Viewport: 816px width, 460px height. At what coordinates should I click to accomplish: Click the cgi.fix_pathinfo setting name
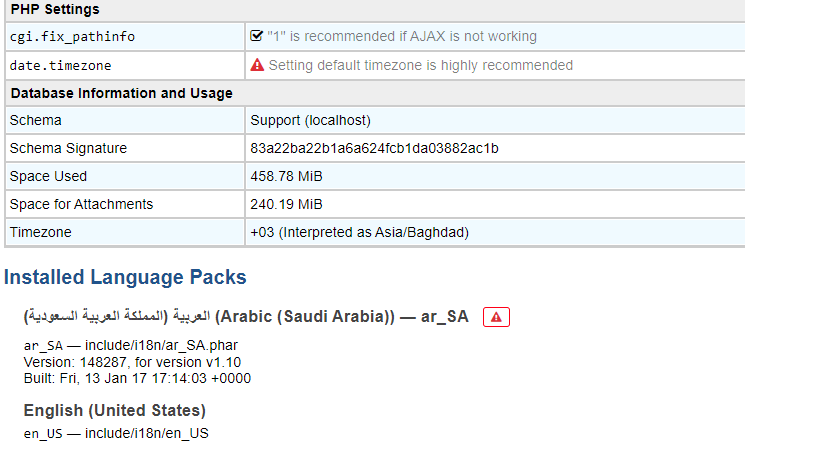[72, 36]
